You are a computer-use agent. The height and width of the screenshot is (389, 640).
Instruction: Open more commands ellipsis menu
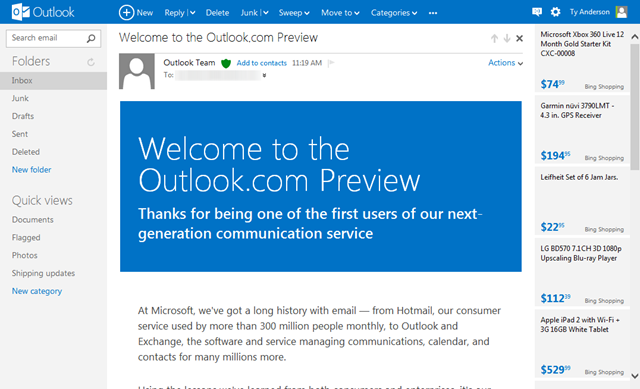pos(433,13)
